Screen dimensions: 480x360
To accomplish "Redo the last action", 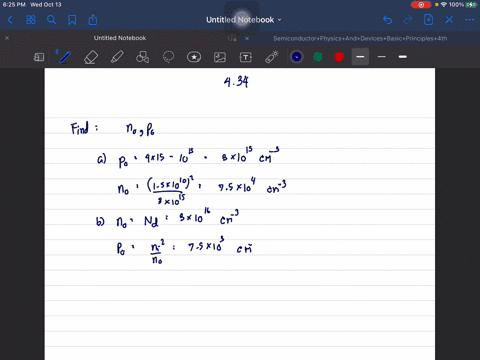I will click(408, 20).
